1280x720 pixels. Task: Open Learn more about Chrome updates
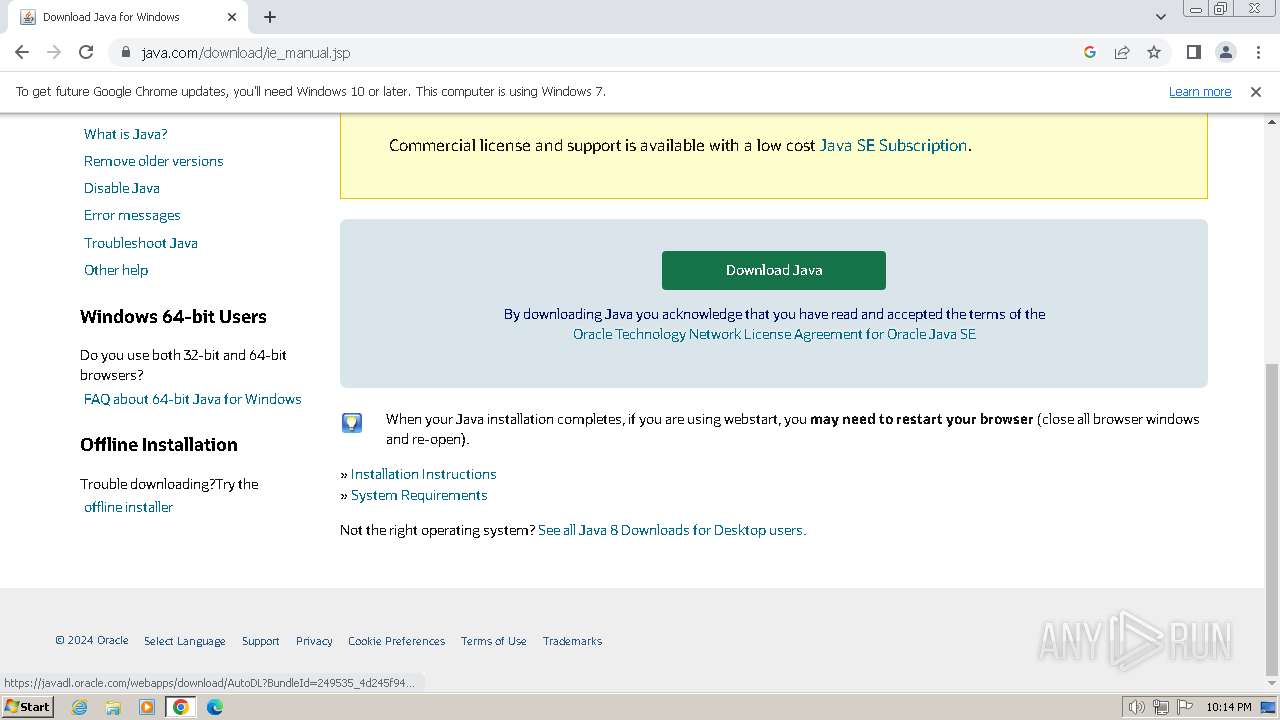1200,91
